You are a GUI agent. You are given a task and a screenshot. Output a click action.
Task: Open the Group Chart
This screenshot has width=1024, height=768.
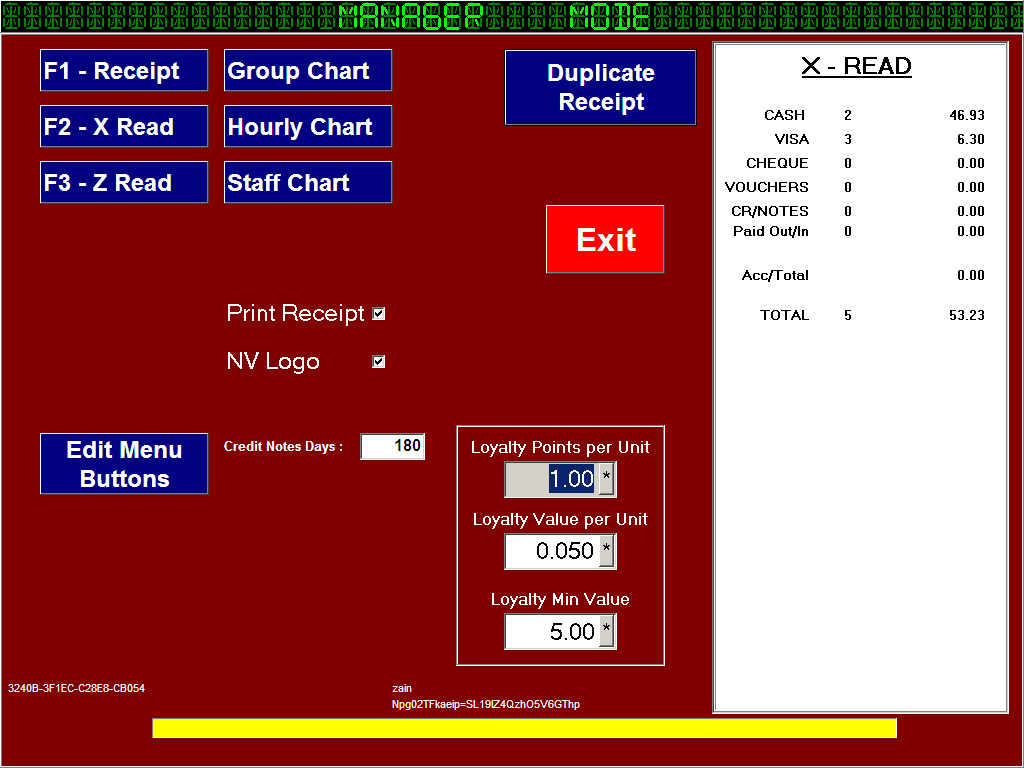(308, 71)
